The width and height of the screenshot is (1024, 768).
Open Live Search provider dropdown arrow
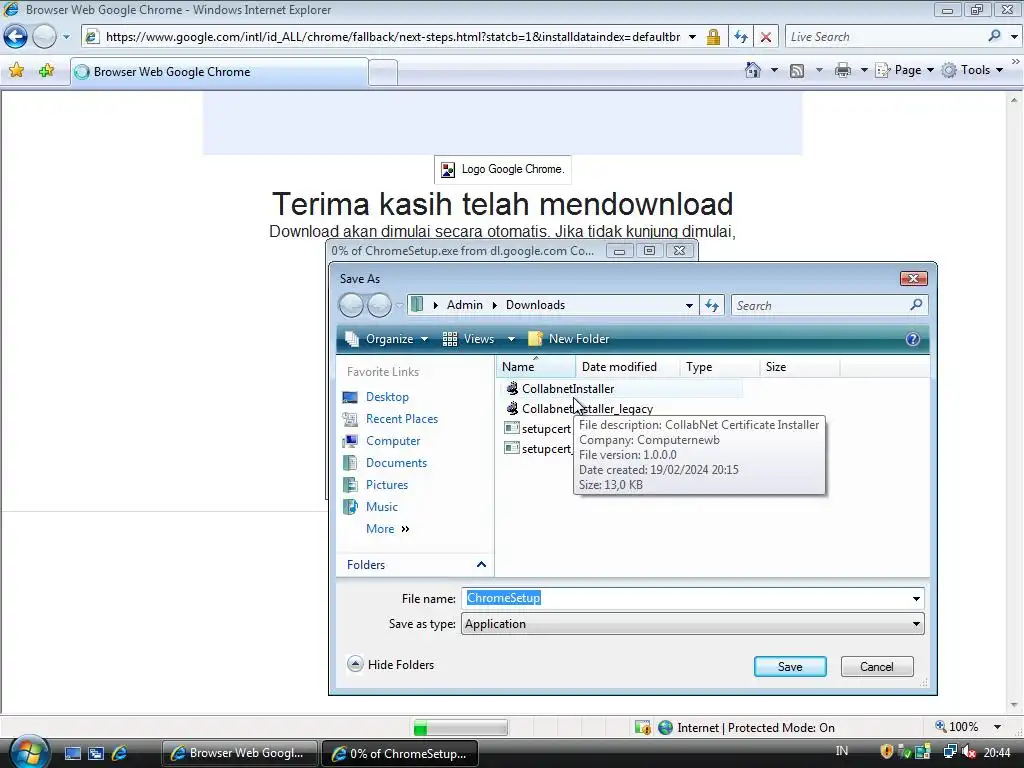1014,37
